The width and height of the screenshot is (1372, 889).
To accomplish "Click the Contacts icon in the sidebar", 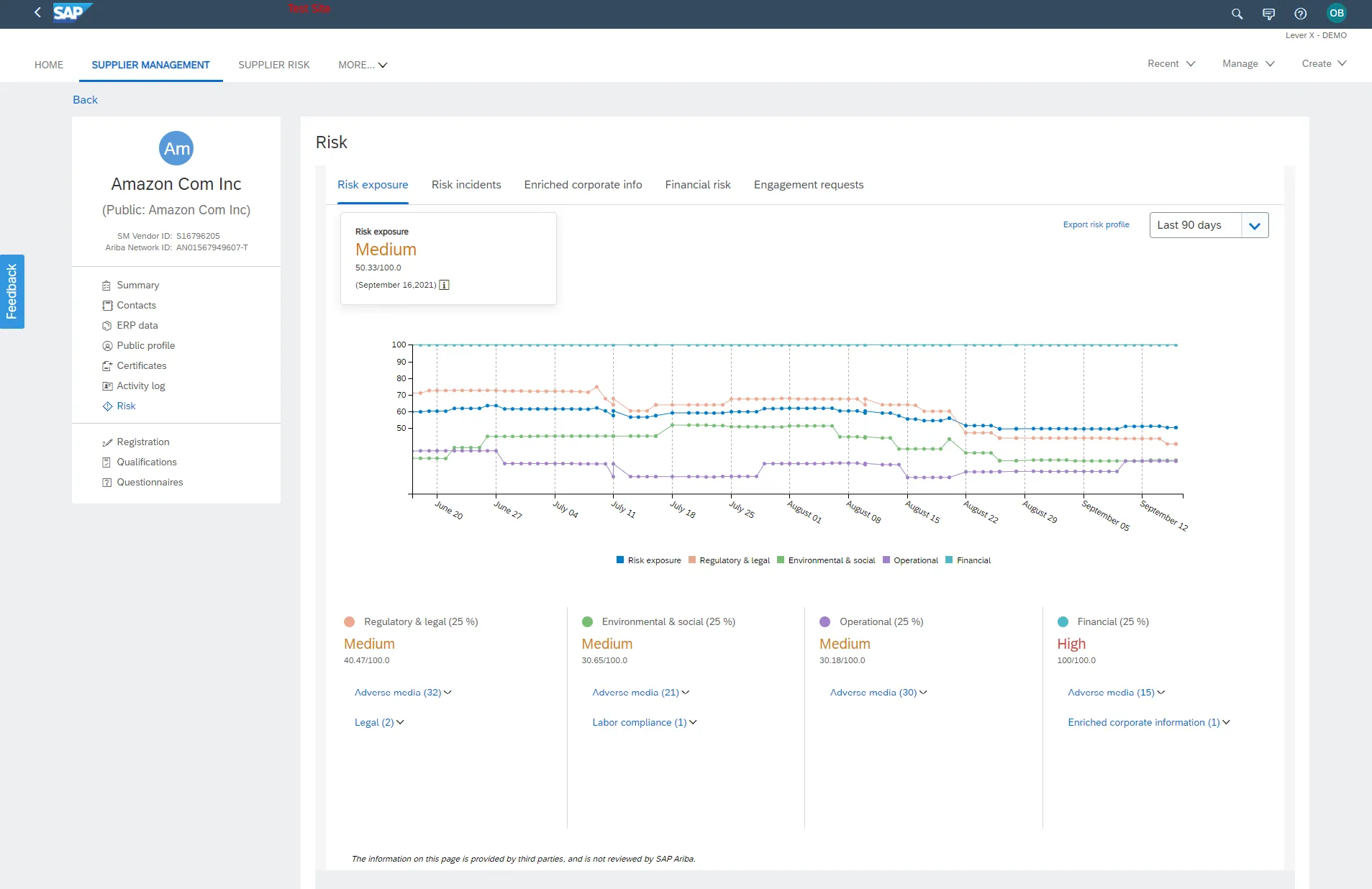I will (x=106, y=306).
